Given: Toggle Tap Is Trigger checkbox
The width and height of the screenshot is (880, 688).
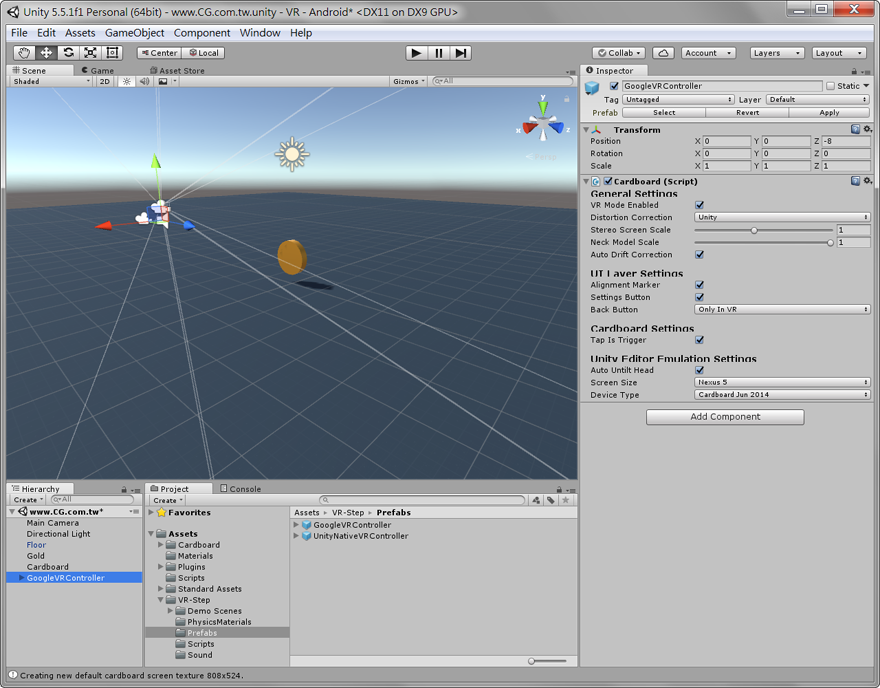Looking at the screenshot, I should tap(699, 340).
